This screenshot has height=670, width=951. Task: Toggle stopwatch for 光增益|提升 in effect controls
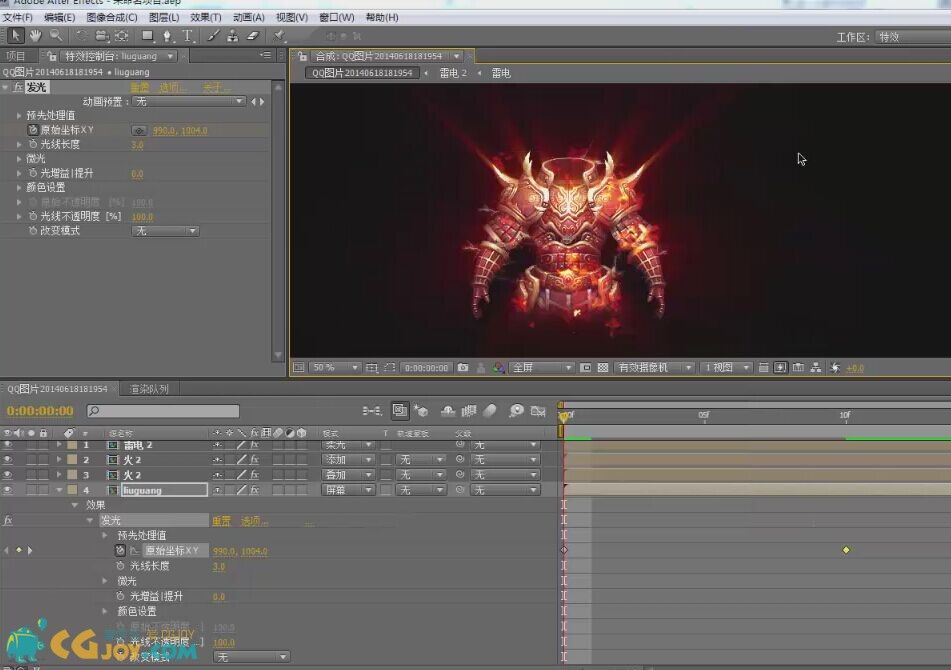click(33, 173)
